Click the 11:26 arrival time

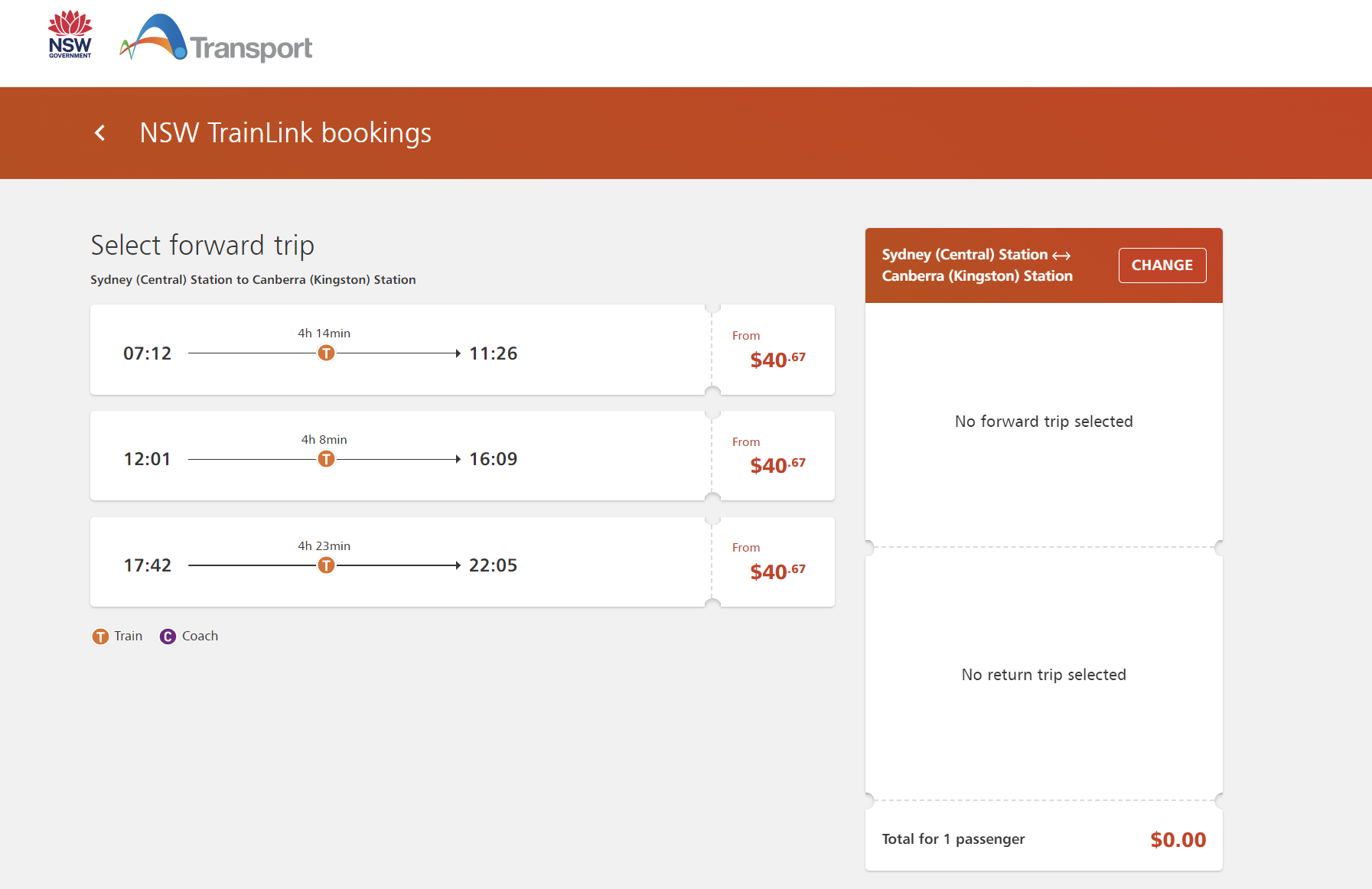[x=494, y=353]
